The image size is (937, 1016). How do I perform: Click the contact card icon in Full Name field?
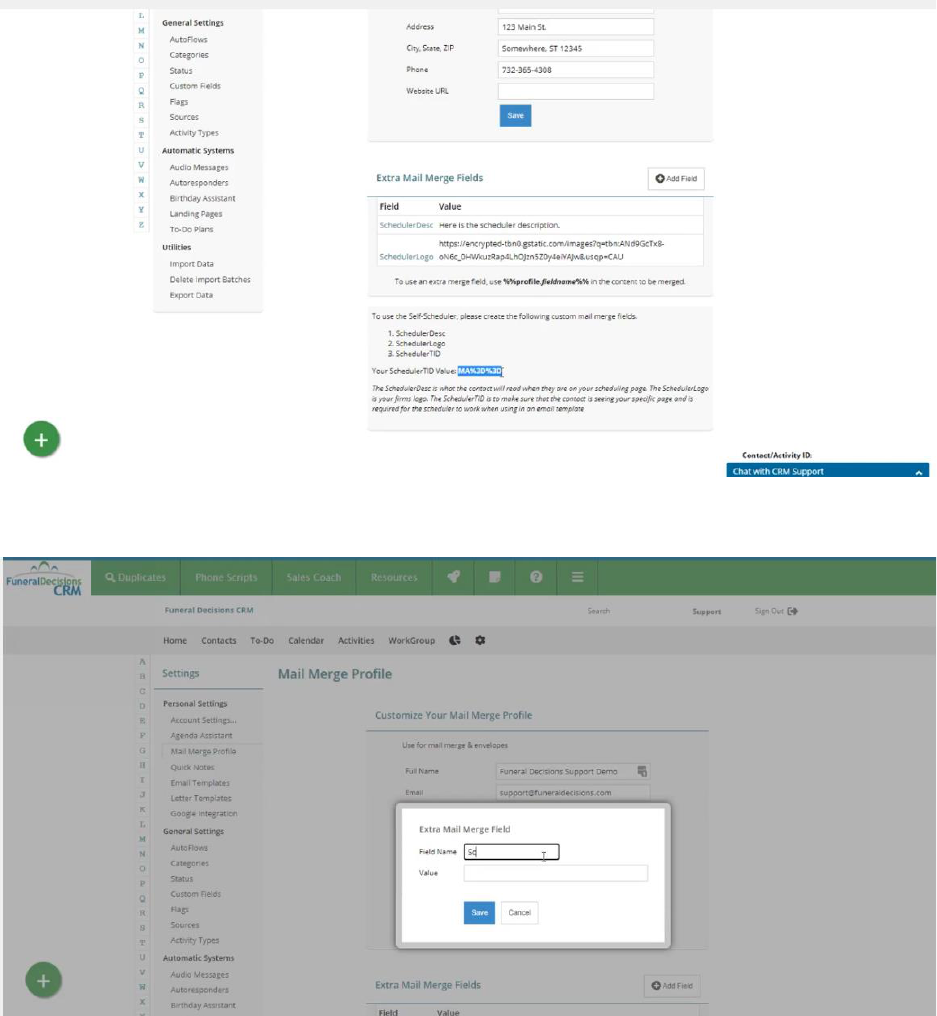click(x=642, y=771)
